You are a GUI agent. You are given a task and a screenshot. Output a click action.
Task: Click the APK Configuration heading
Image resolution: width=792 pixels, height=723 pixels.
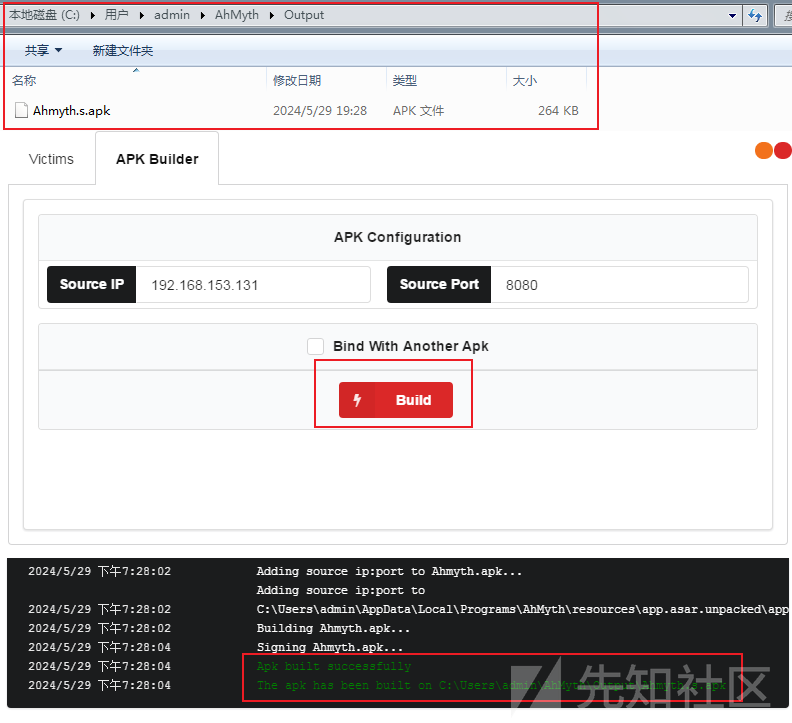(x=398, y=237)
